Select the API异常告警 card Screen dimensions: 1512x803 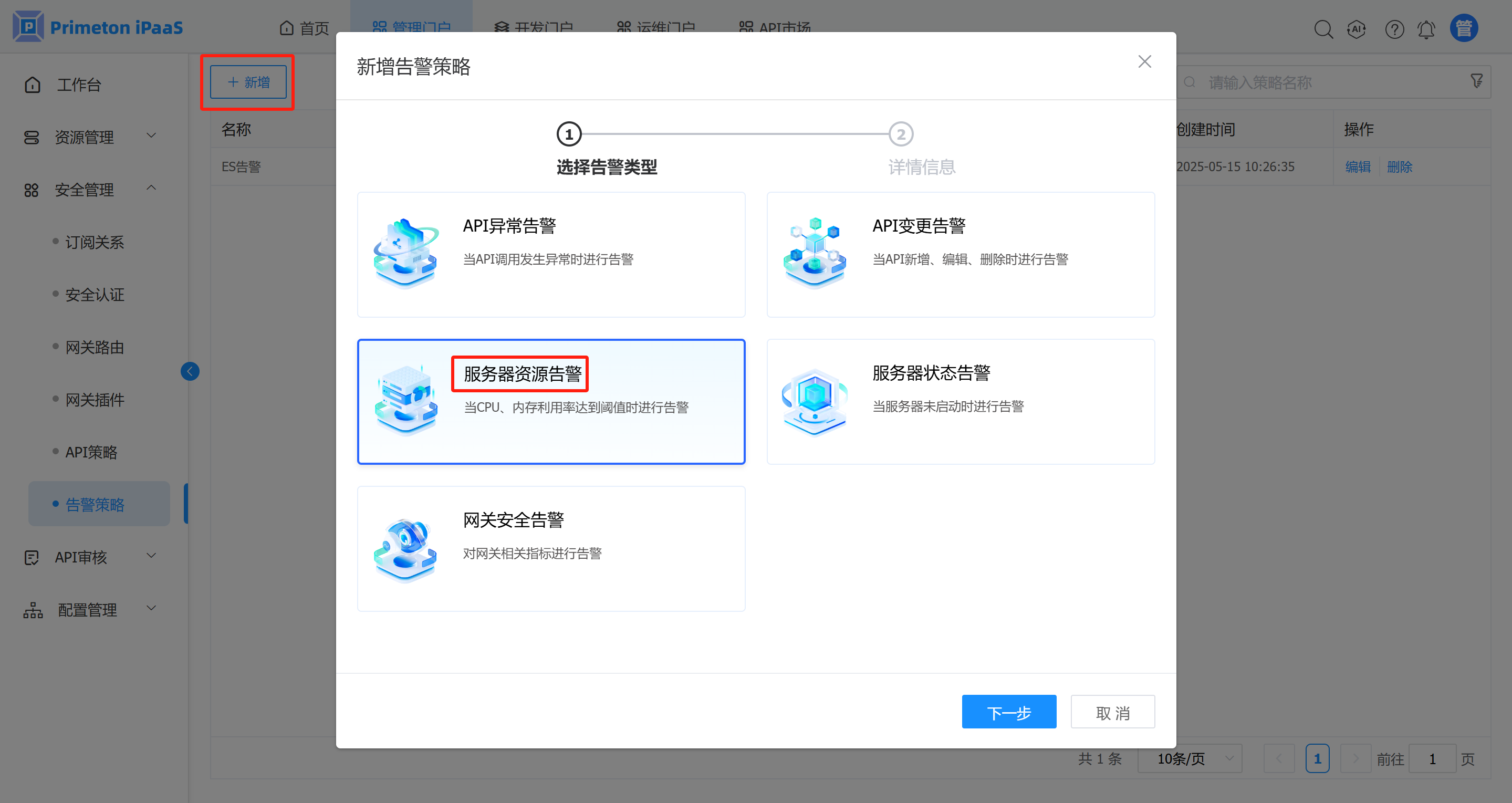[x=550, y=254]
